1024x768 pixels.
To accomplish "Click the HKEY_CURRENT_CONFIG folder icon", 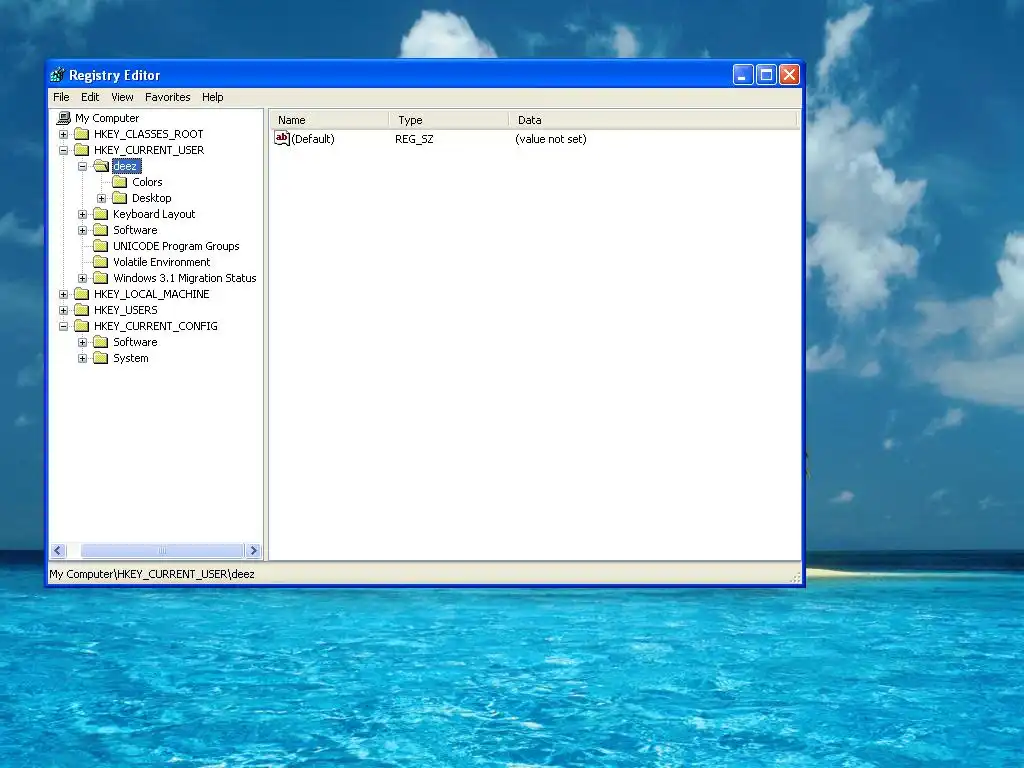I will (x=82, y=326).
